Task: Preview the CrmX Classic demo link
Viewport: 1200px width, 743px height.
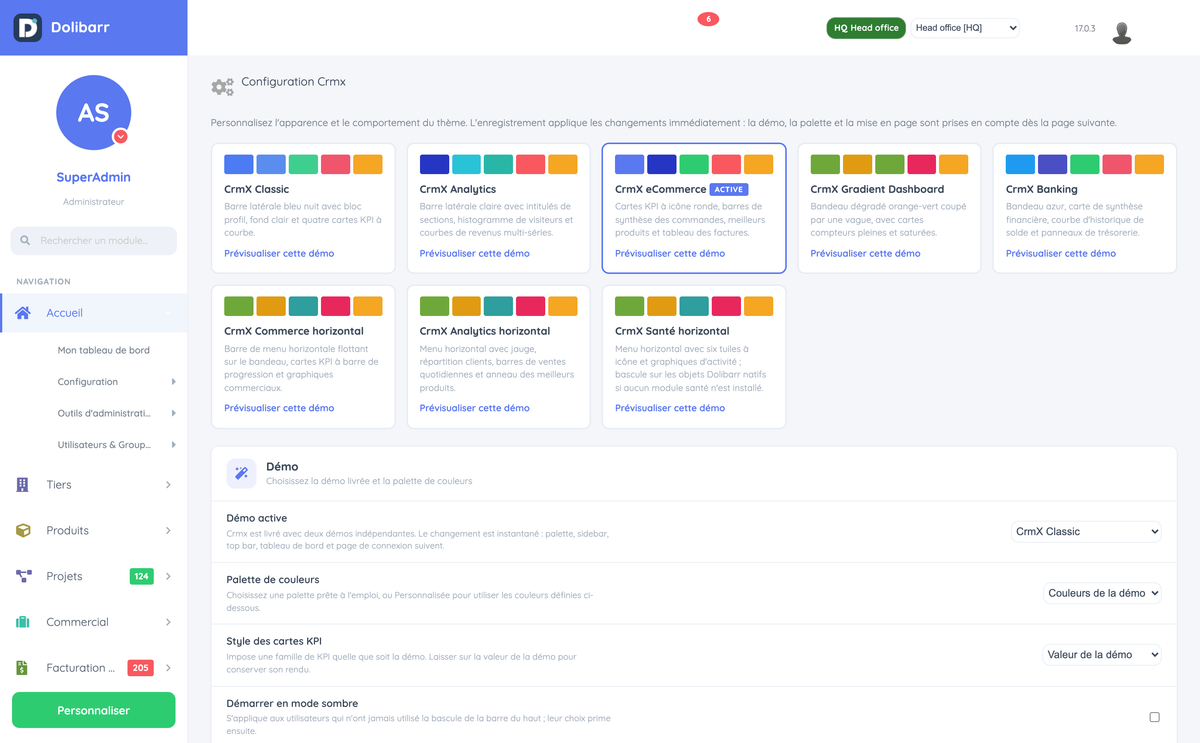Action: point(279,254)
